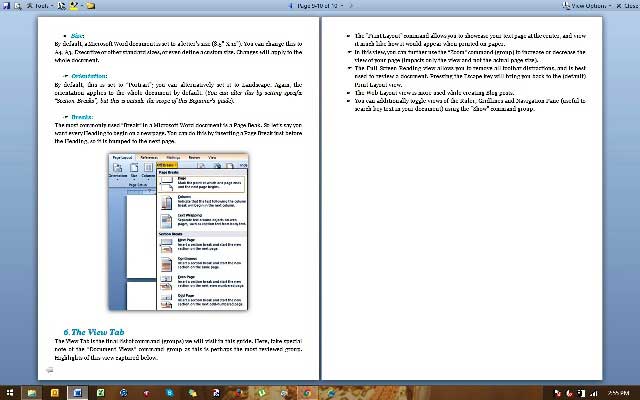
Task: Open the Windows Start button
Action: click(9, 393)
